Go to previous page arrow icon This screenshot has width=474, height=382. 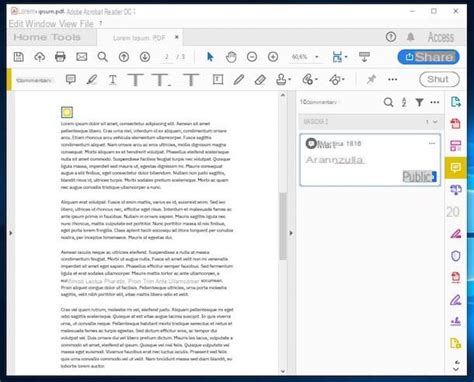point(124,57)
